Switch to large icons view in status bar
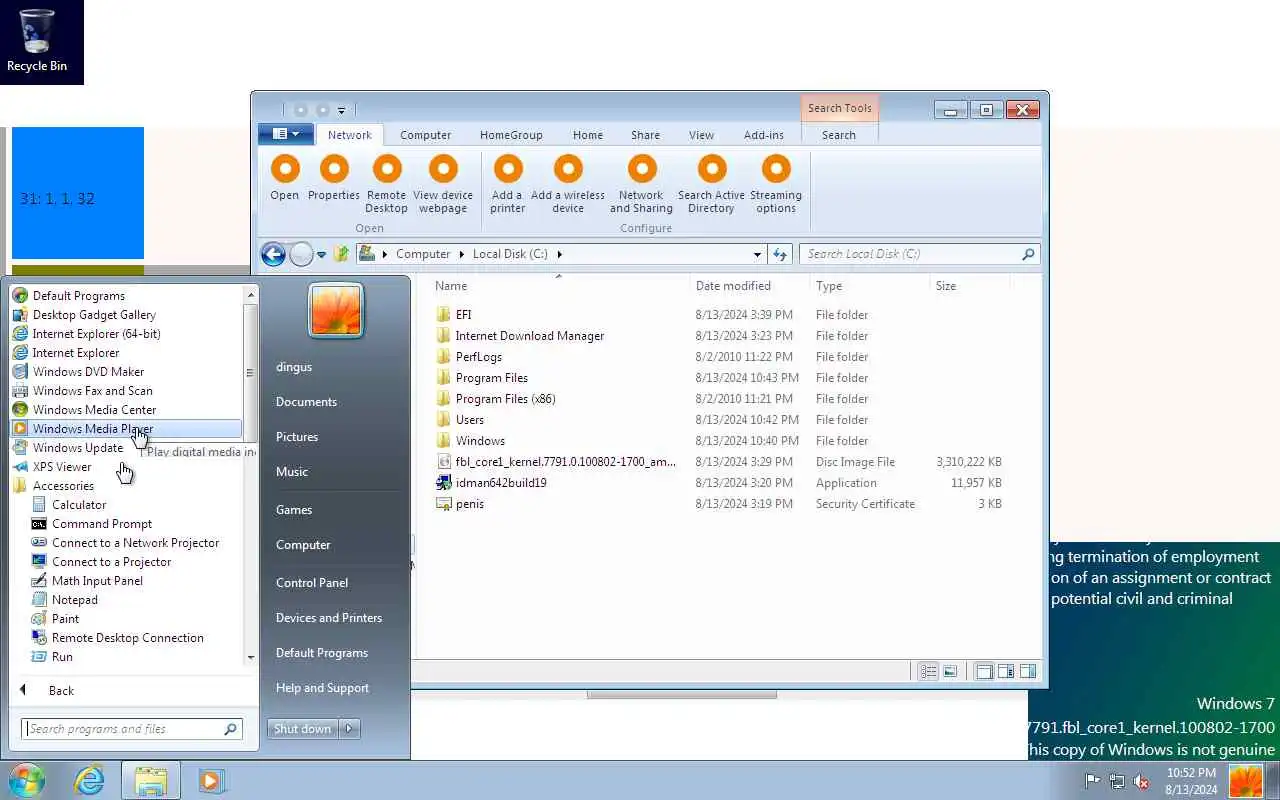This screenshot has width=1280, height=800. click(x=950, y=672)
